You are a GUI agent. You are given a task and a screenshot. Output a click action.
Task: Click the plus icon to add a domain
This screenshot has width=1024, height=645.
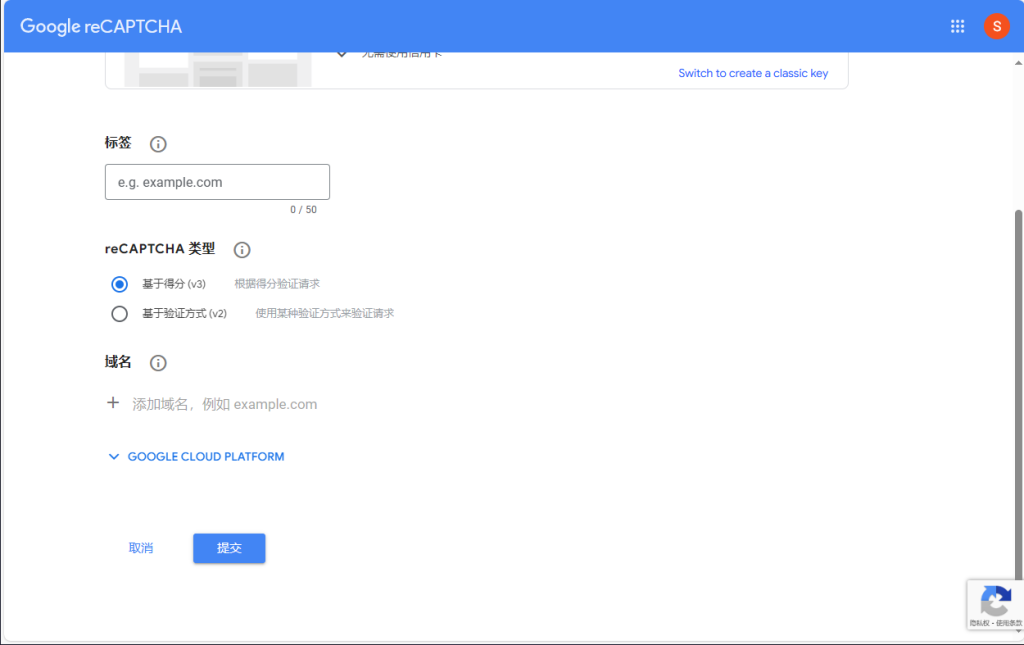click(x=113, y=403)
